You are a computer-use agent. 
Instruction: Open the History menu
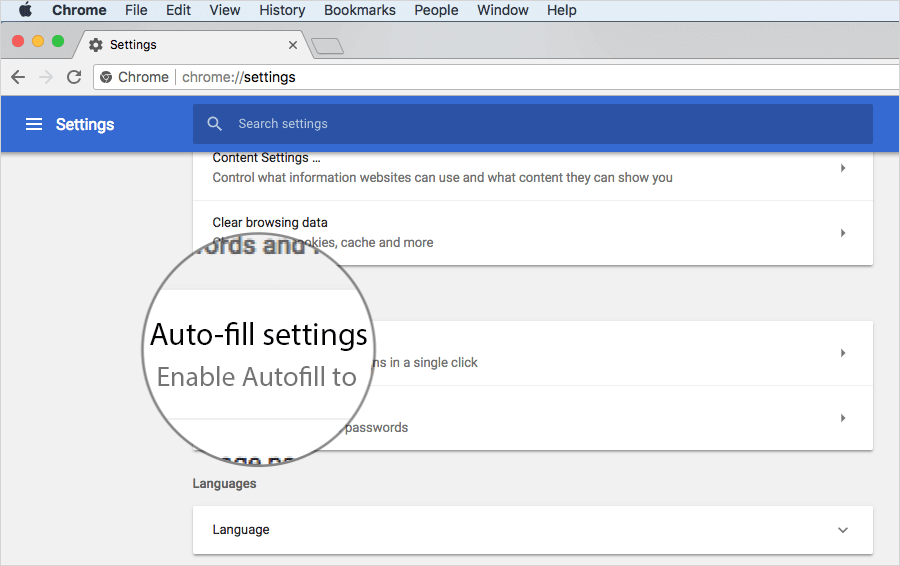tap(282, 10)
